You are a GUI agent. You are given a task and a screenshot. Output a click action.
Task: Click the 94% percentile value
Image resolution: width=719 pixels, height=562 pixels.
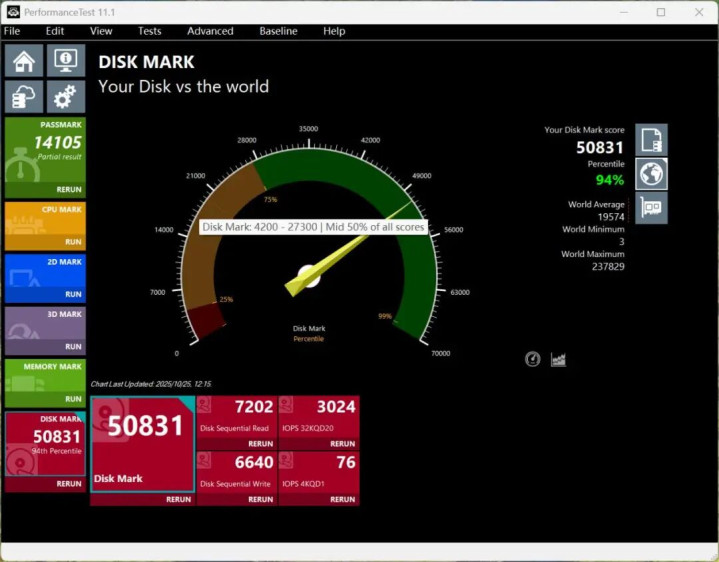609,180
